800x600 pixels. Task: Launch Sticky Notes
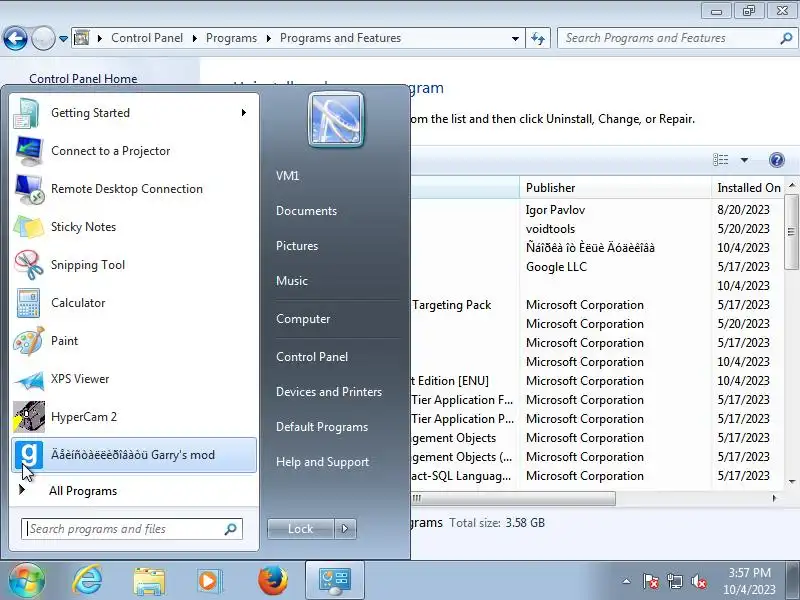pyautogui.click(x=134, y=227)
